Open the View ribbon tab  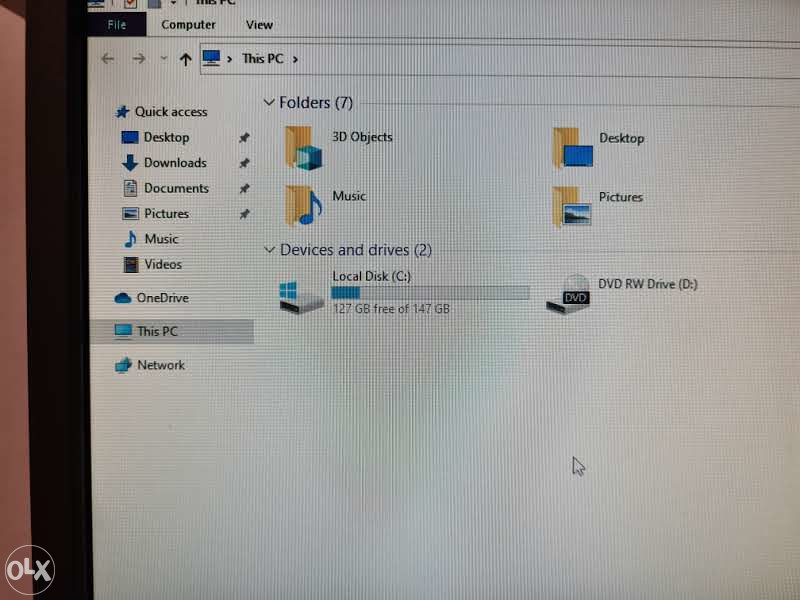(x=259, y=24)
